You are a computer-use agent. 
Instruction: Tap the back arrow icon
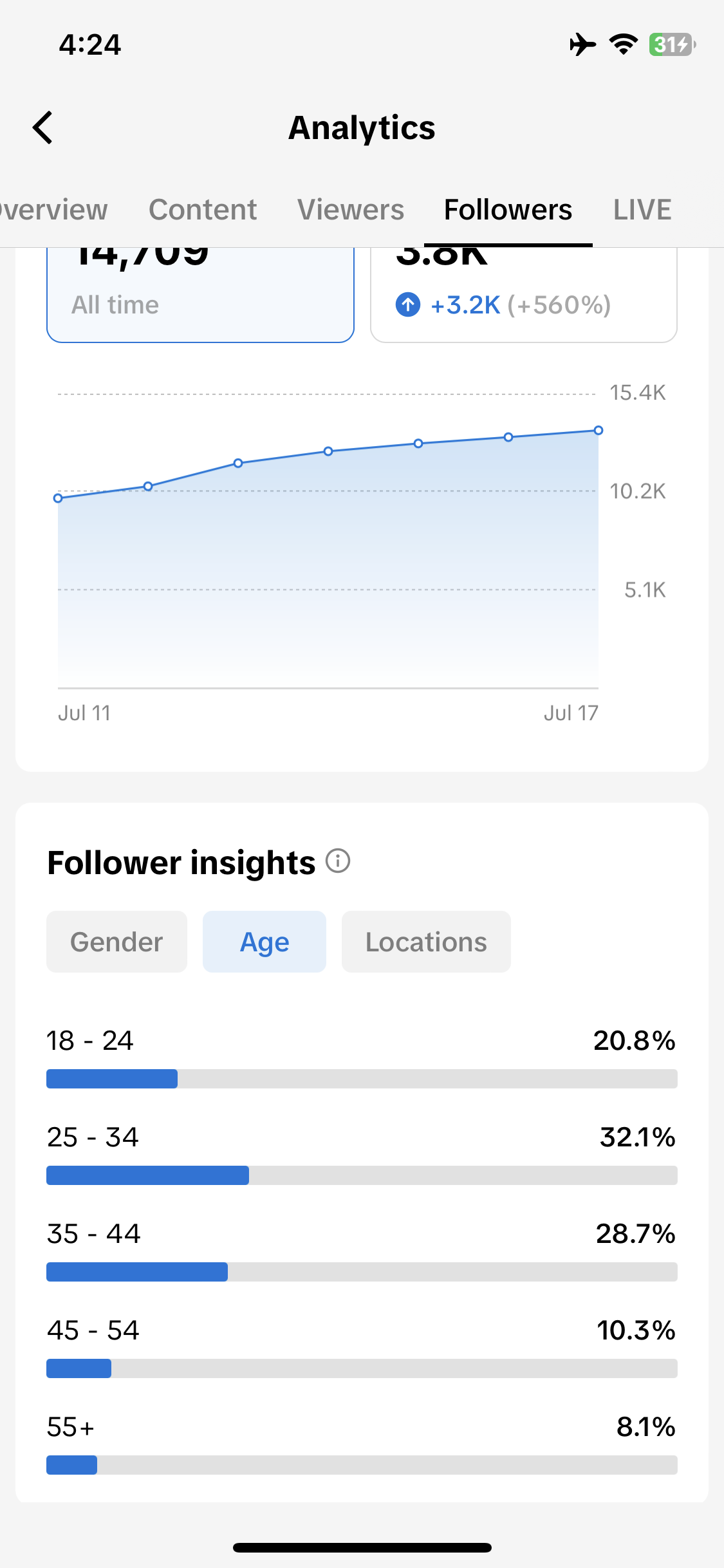[42, 127]
